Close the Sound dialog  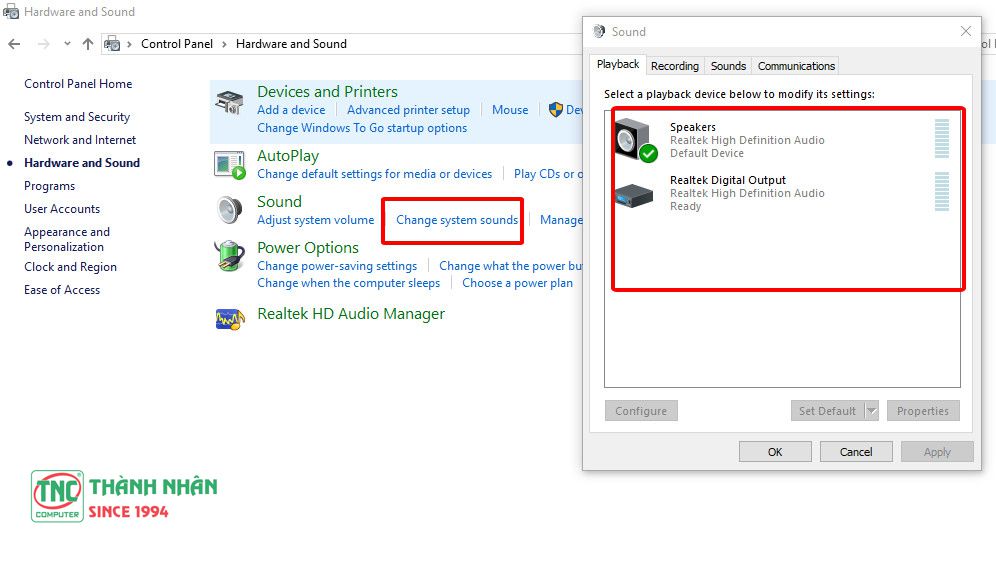tap(966, 31)
